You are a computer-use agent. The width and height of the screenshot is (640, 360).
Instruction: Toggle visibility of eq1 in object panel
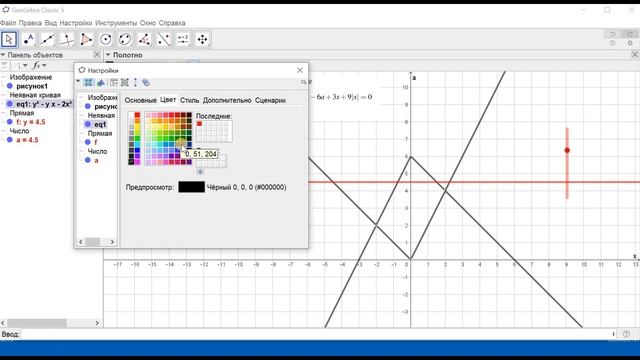point(10,104)
